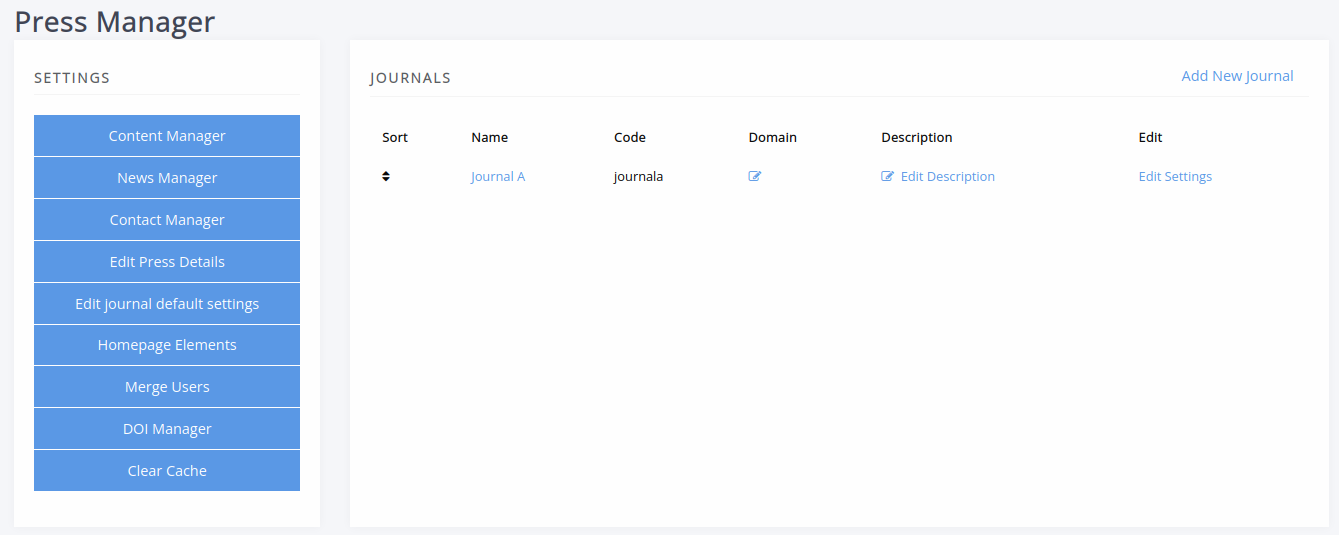Open Edit Settings for Journal A
This screenshot has height=535, width=1339.
pos(1175,177)
